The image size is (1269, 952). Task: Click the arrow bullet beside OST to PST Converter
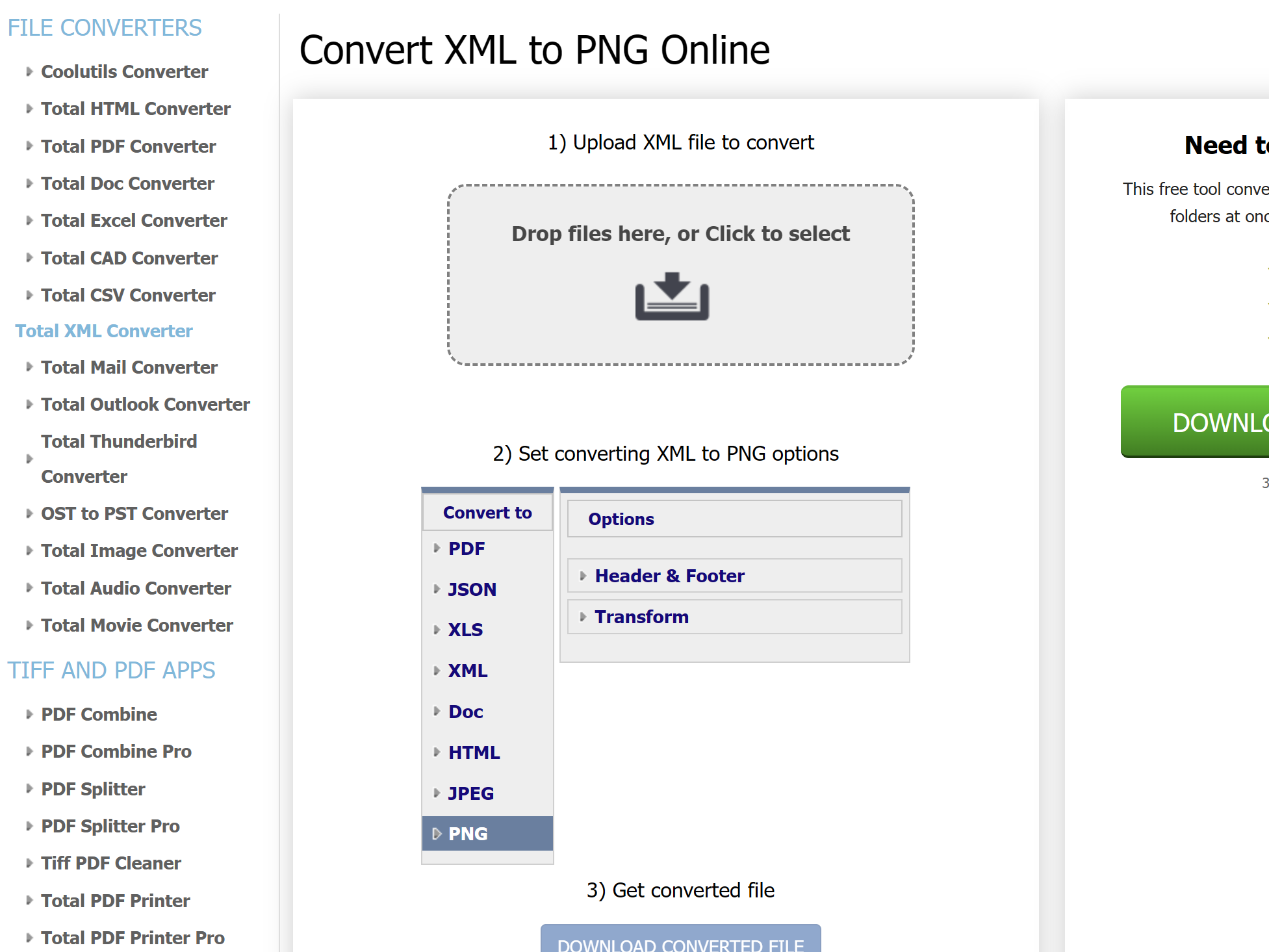pyautogui.click(x=29, y=513)
